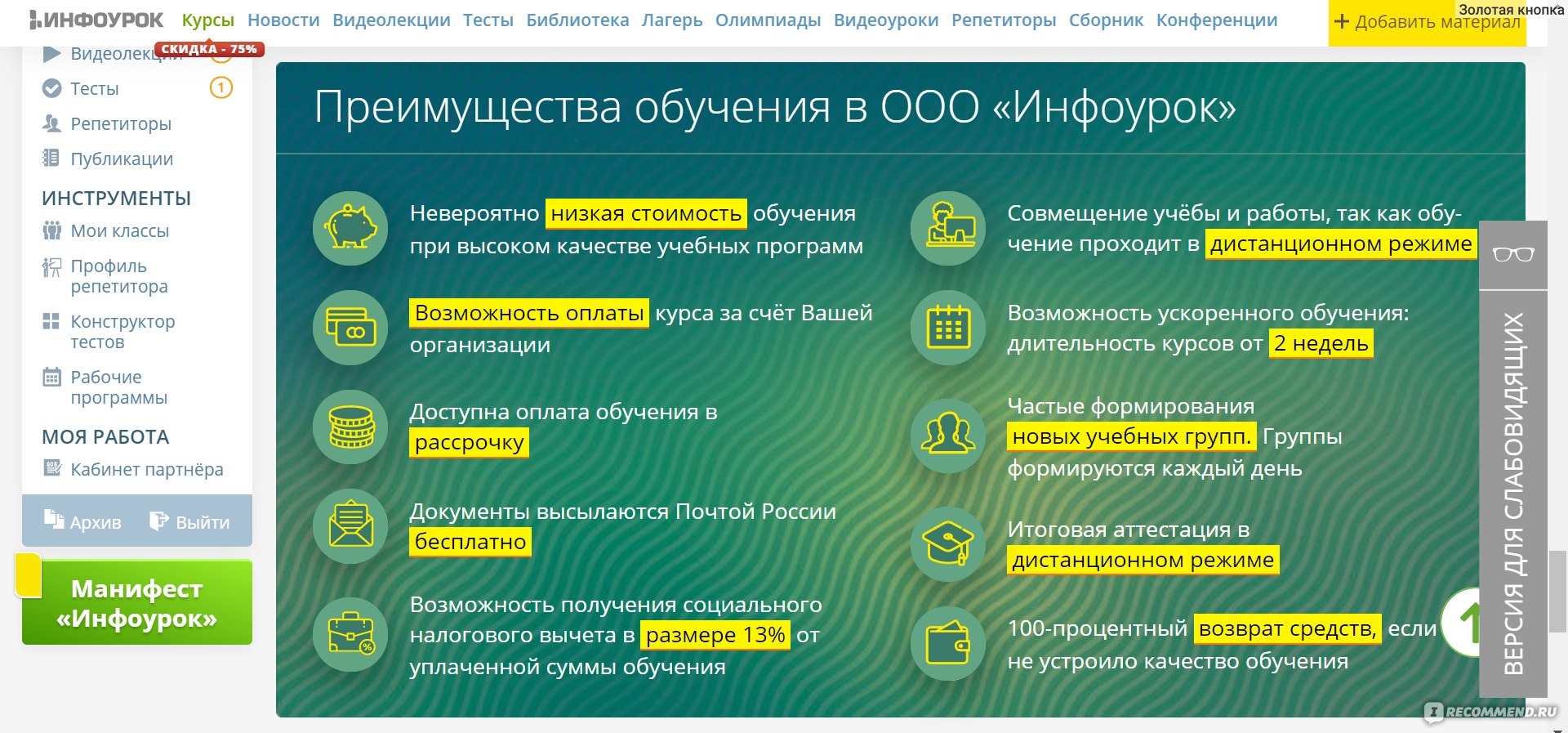Click the Публикации document icon
The height and width of the screenshot is (733, 1568).
pyautogui.click(x=51, y=158)
